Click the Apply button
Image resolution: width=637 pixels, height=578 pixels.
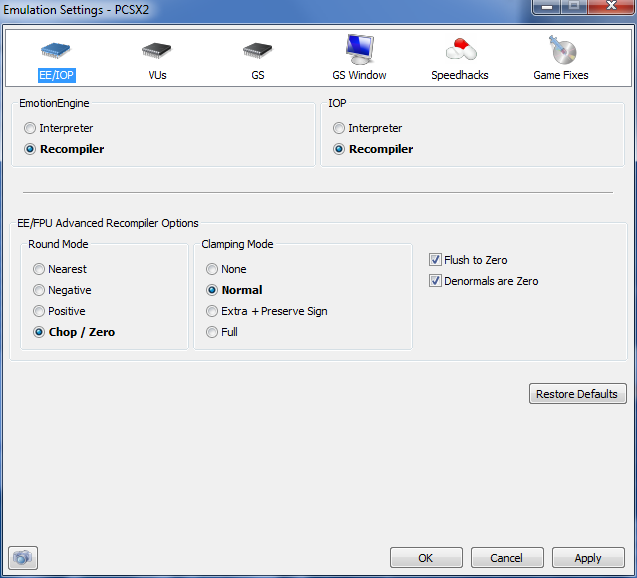(588, 558)
